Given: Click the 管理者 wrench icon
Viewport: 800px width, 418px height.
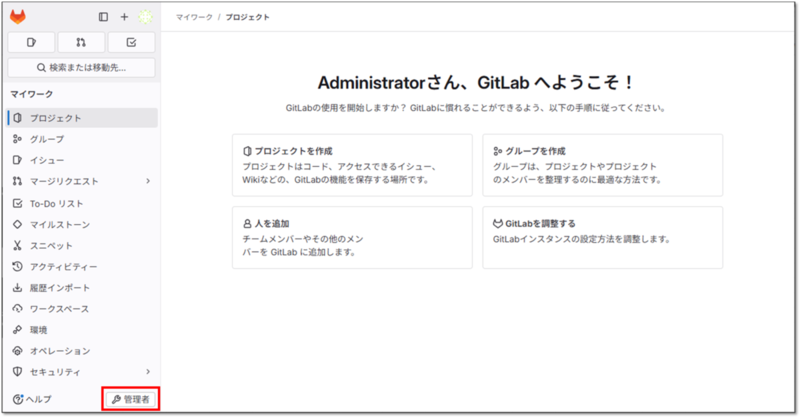Looking at the screenshot, I should pos(116,400).
